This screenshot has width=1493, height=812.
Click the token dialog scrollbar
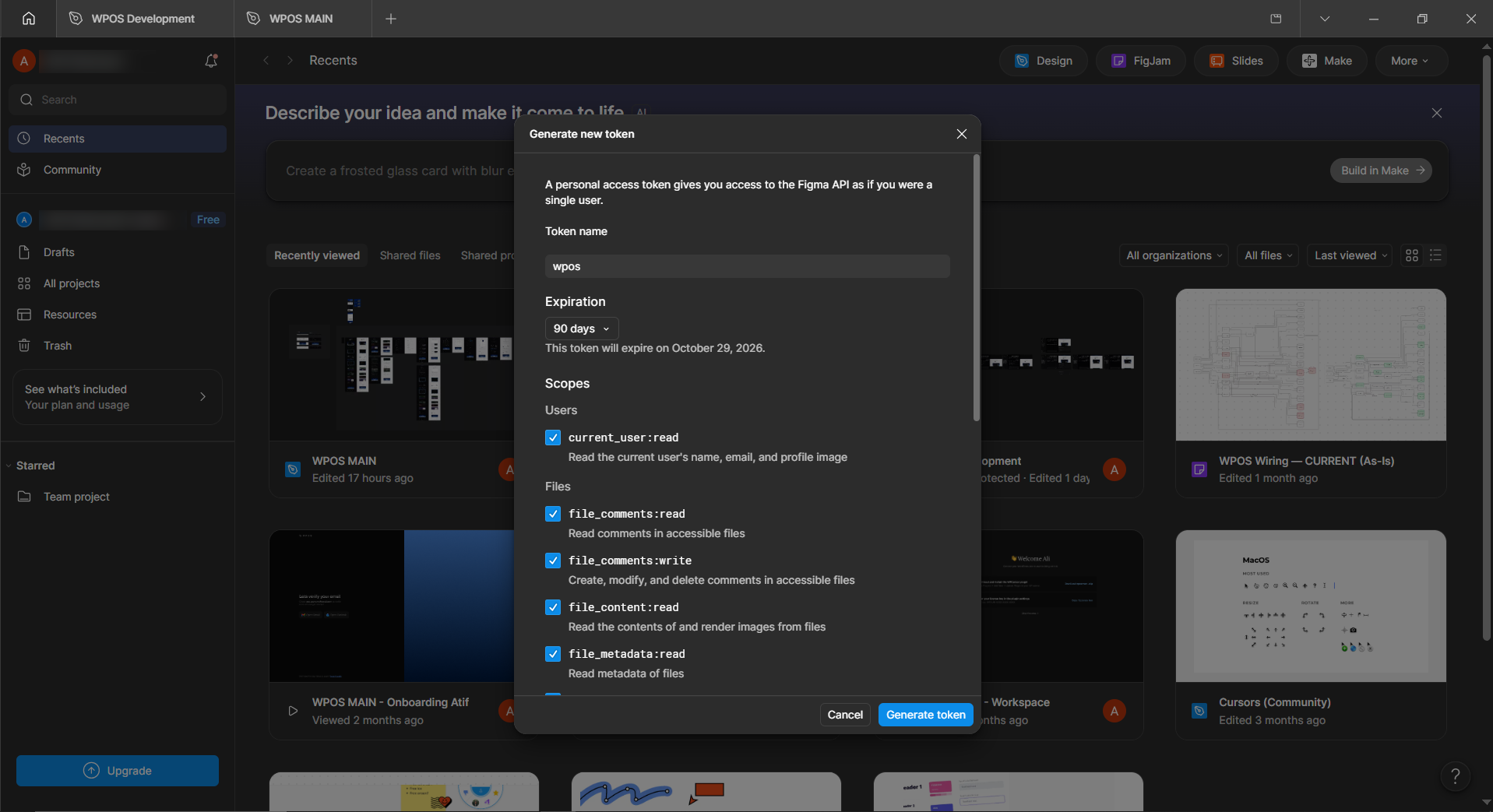pyautogui.click(x=976, y=288)
